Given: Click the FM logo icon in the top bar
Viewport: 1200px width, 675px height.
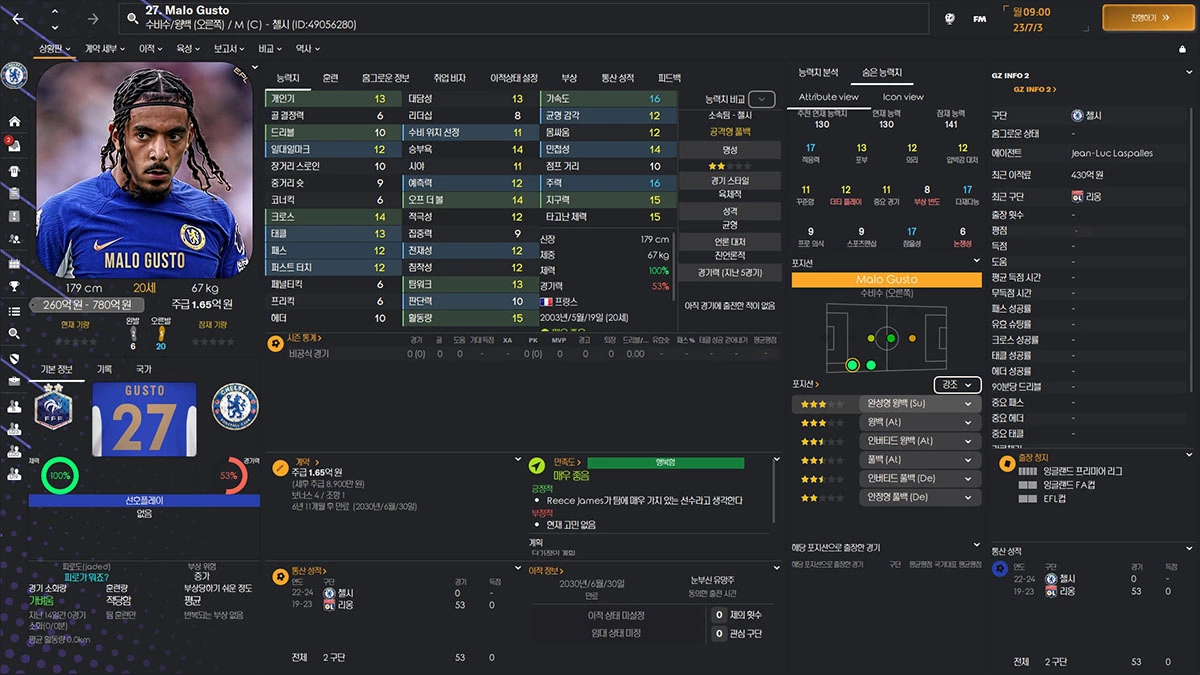Looking at the screenshot, I should click(979, 17).
